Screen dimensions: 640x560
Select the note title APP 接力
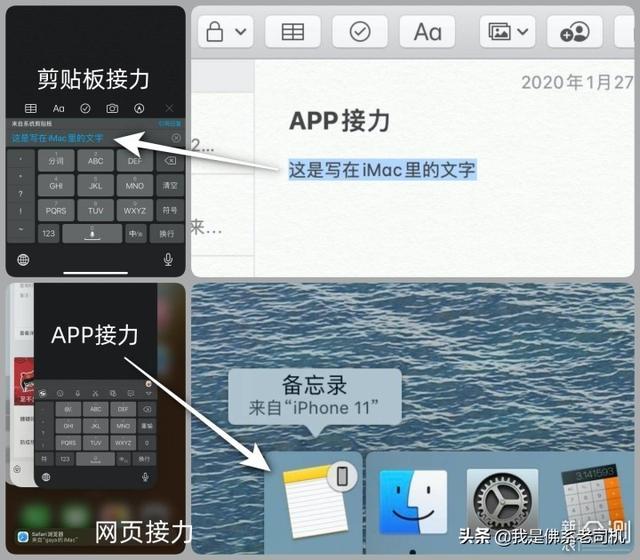click(339, 121)
